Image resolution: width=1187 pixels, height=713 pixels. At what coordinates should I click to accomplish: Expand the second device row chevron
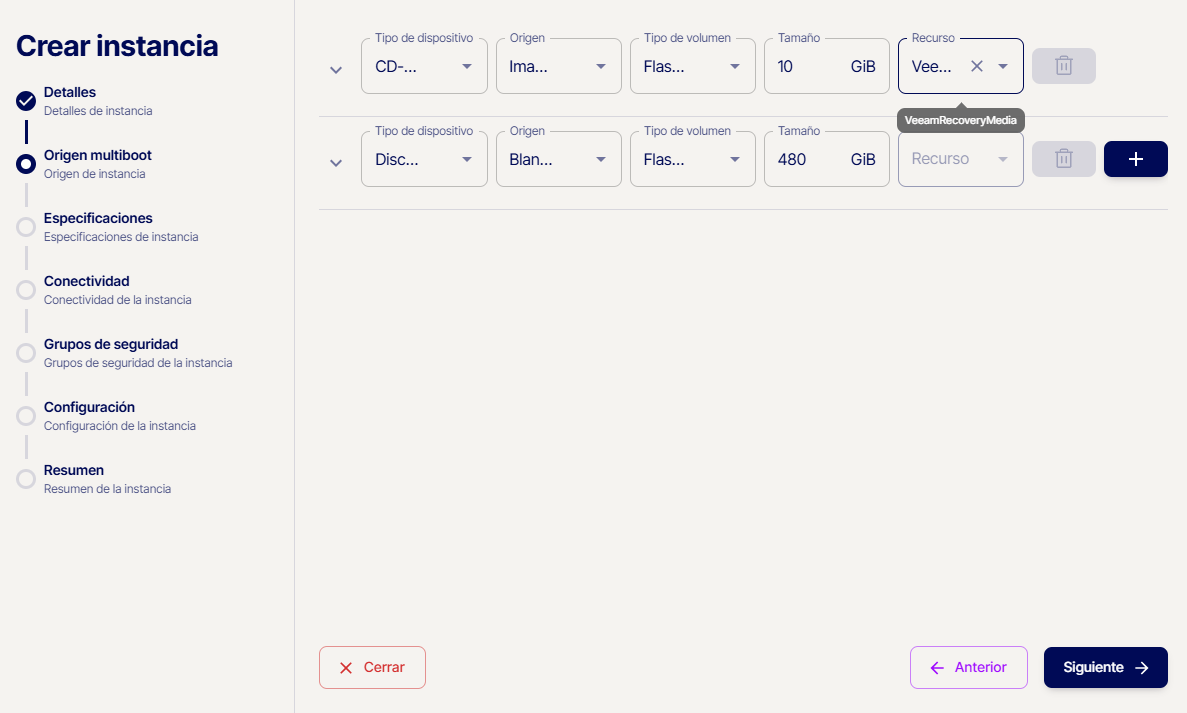(336, 163)
